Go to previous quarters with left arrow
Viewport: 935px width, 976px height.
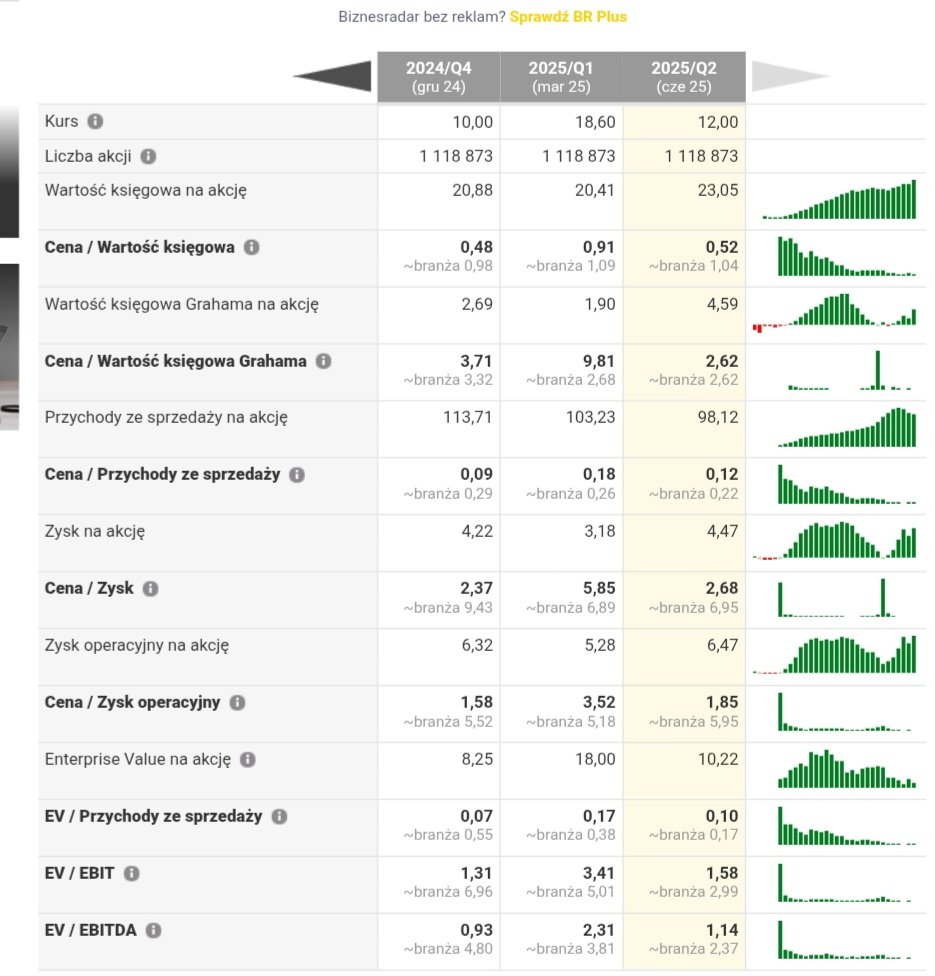pyautogui.click(x=331, y=77)
